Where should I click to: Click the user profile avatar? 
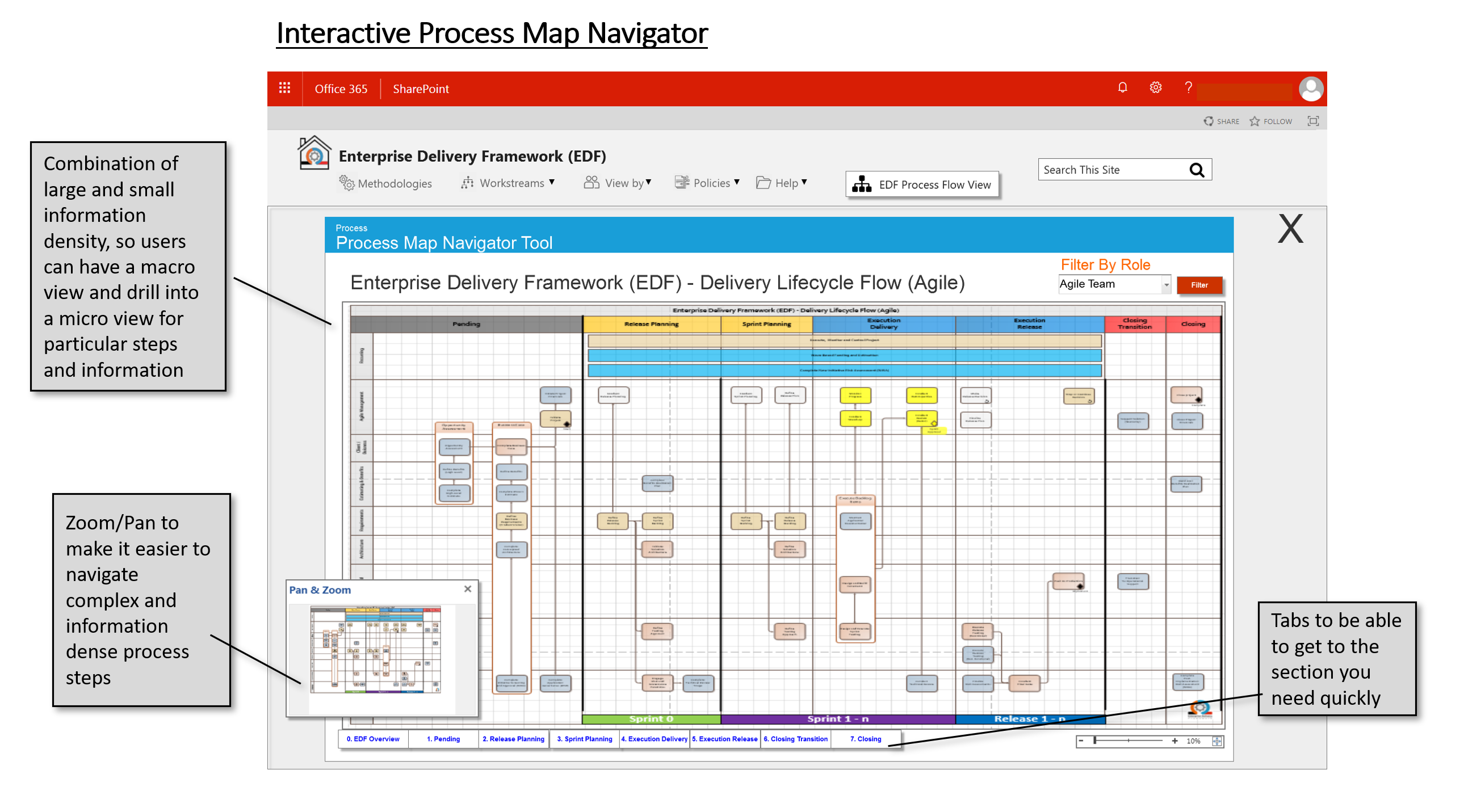pos(1311,89)
